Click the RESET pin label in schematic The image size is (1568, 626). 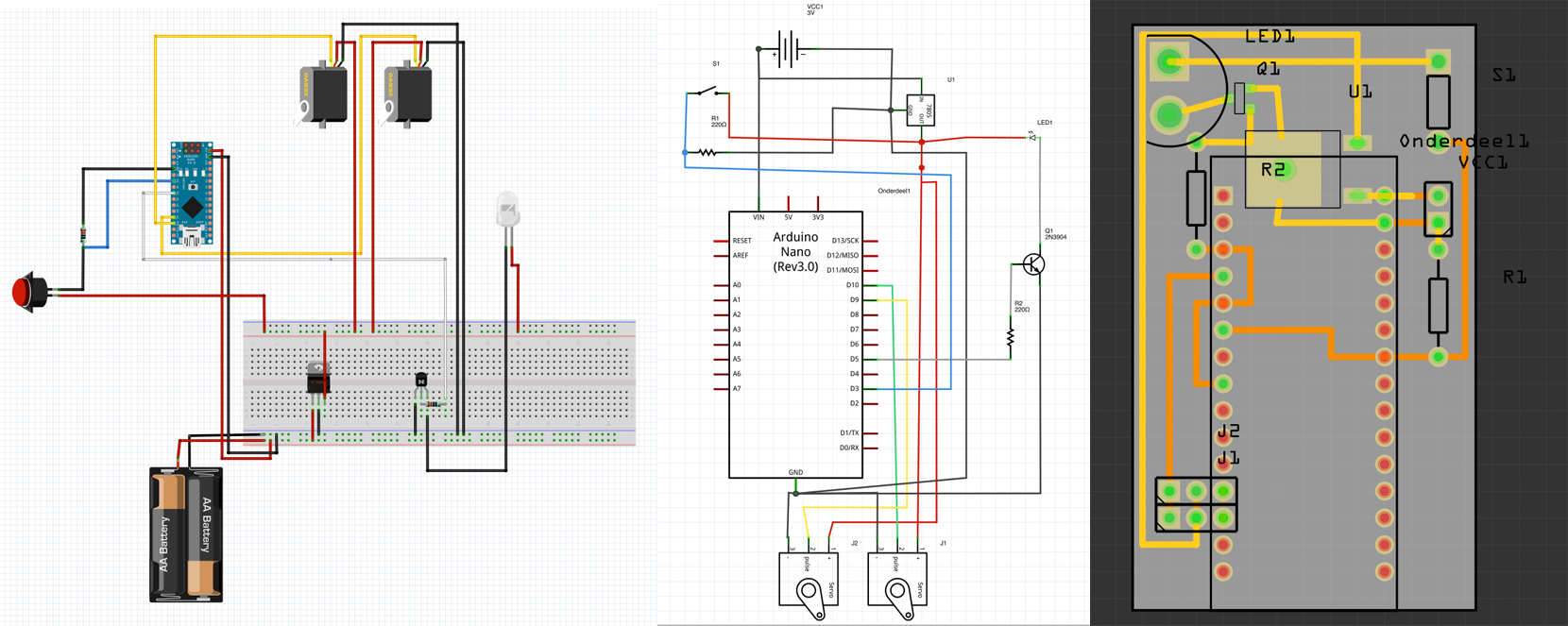(741, 241)
